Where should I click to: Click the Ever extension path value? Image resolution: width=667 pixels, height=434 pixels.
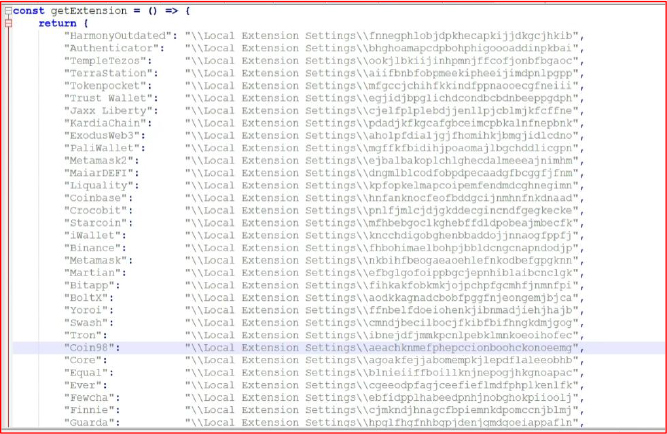384,385
